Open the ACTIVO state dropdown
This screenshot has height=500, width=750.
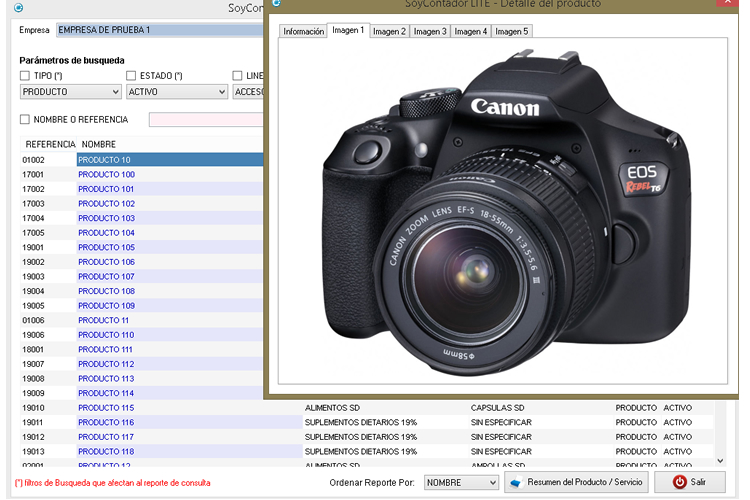(x=176, y=91)
